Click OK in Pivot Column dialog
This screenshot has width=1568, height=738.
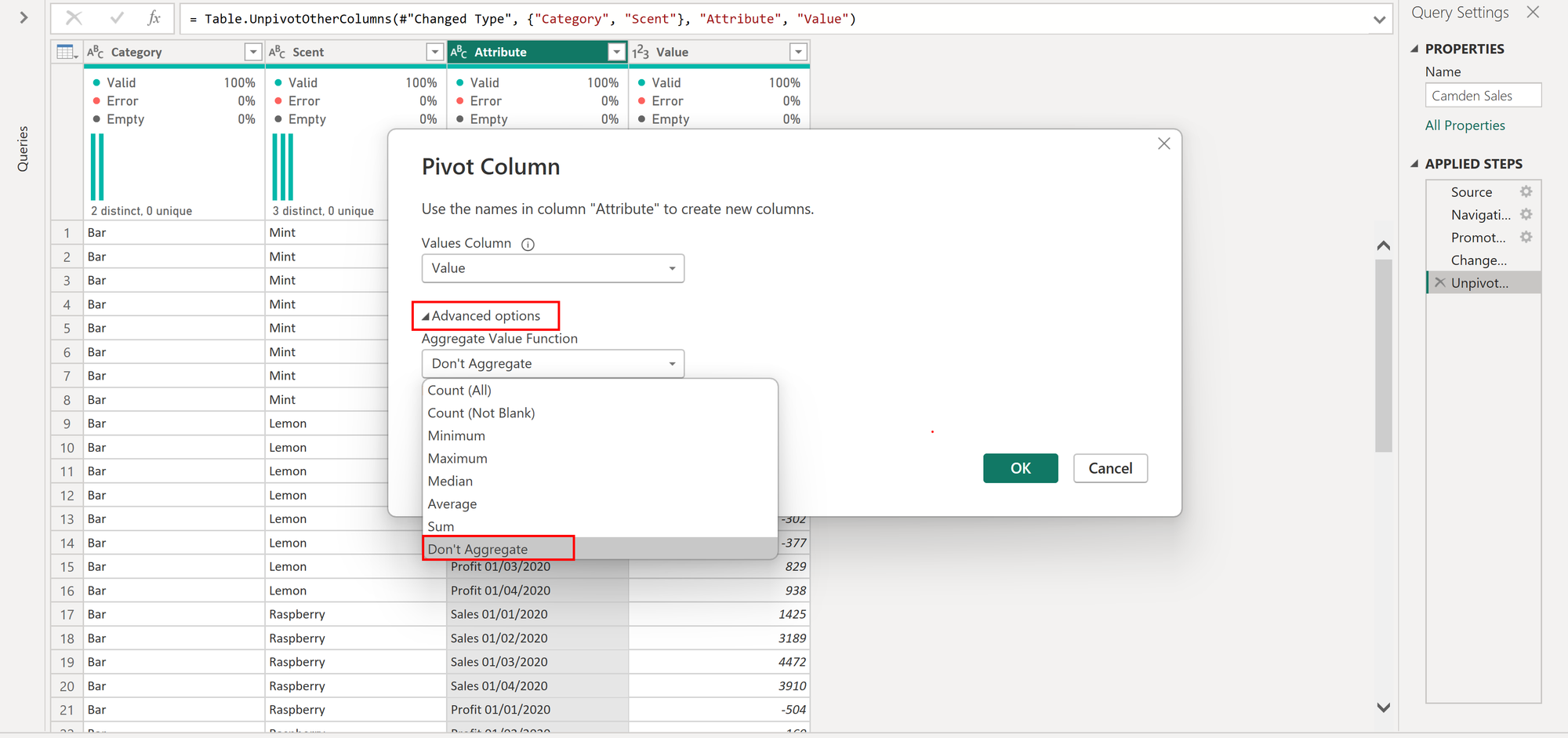[x=1021, y=468]
